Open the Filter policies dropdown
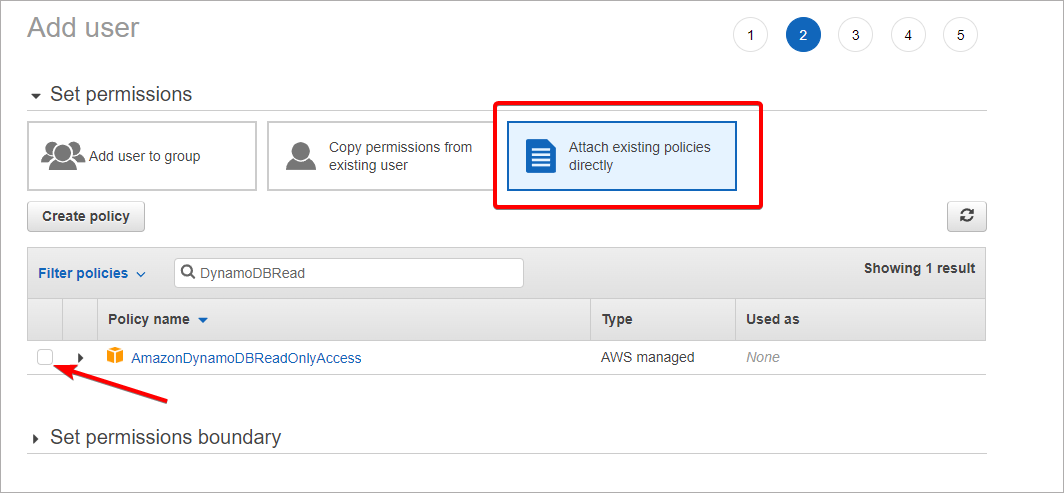This screenshot has height=493, width=1064. 92,273
